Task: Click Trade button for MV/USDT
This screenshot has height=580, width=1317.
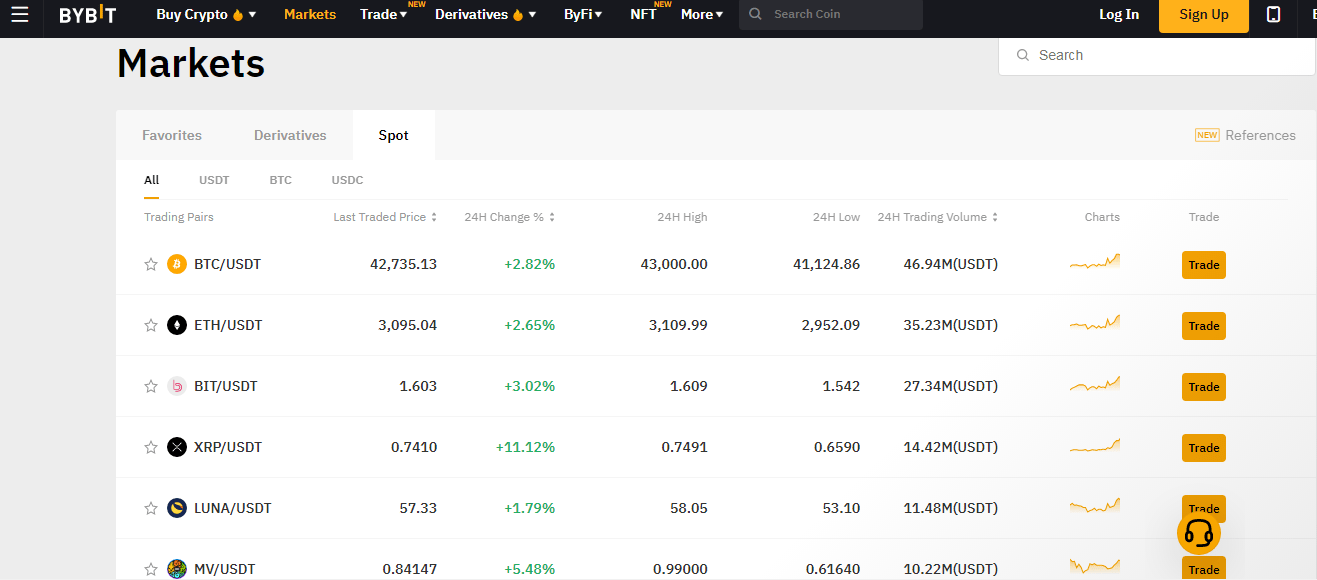Action: click(1204, 569)
